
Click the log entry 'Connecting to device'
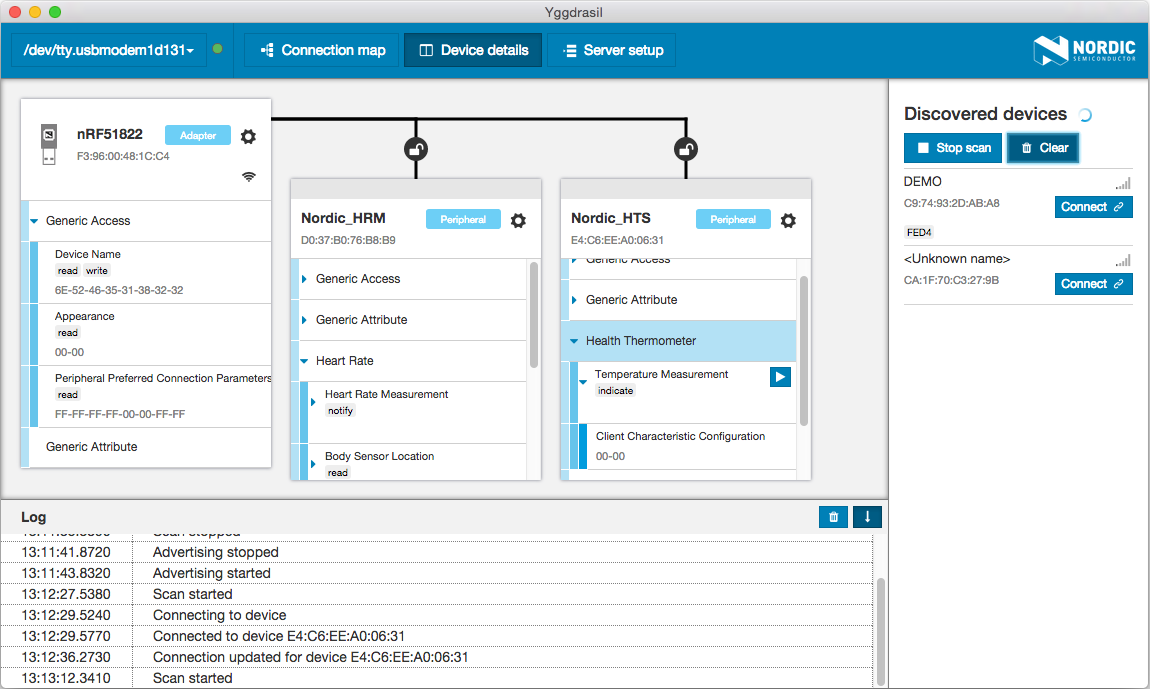click(x=219, y=615)
